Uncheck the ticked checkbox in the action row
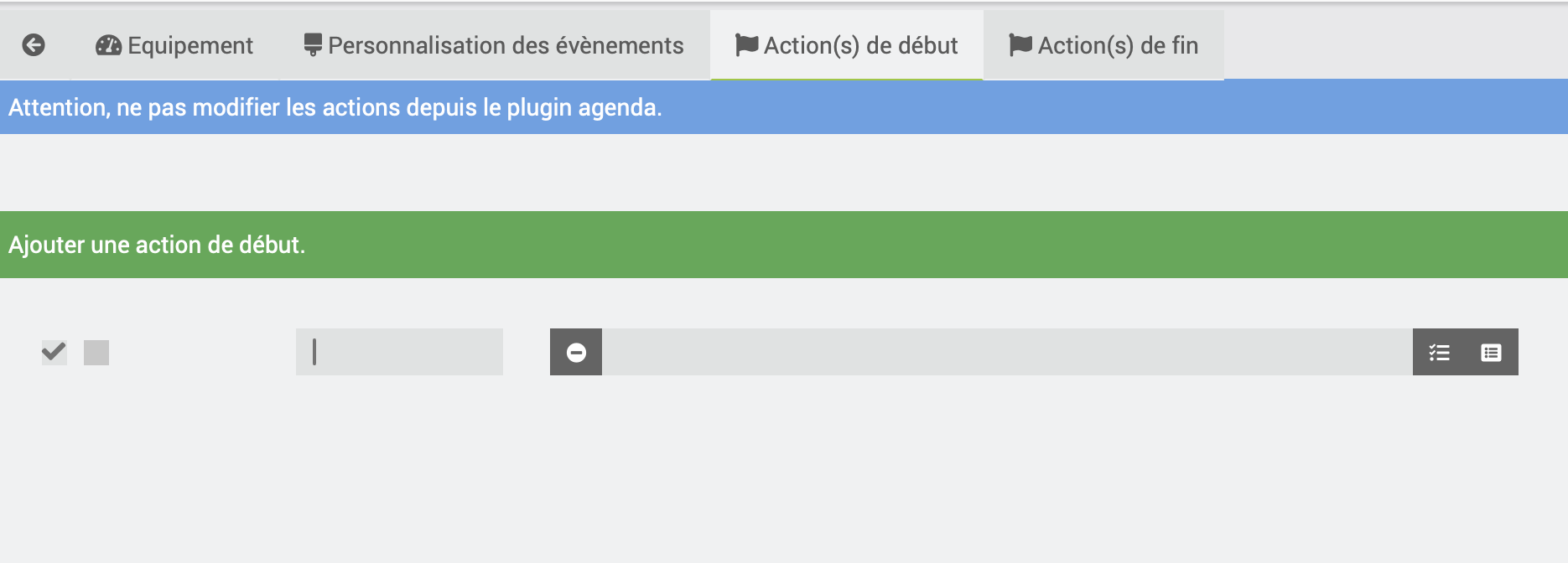This screenshot has width=1568, height=563. click(x=55, y=353)
